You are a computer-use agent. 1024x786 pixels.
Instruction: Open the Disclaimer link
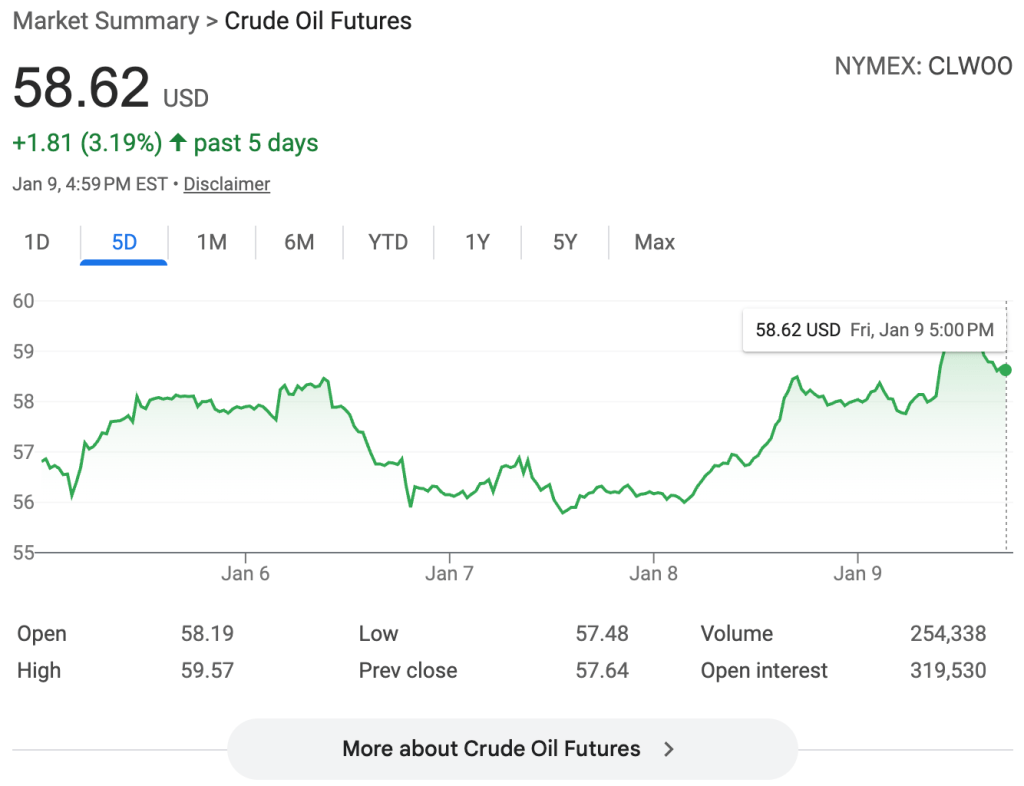227,184
